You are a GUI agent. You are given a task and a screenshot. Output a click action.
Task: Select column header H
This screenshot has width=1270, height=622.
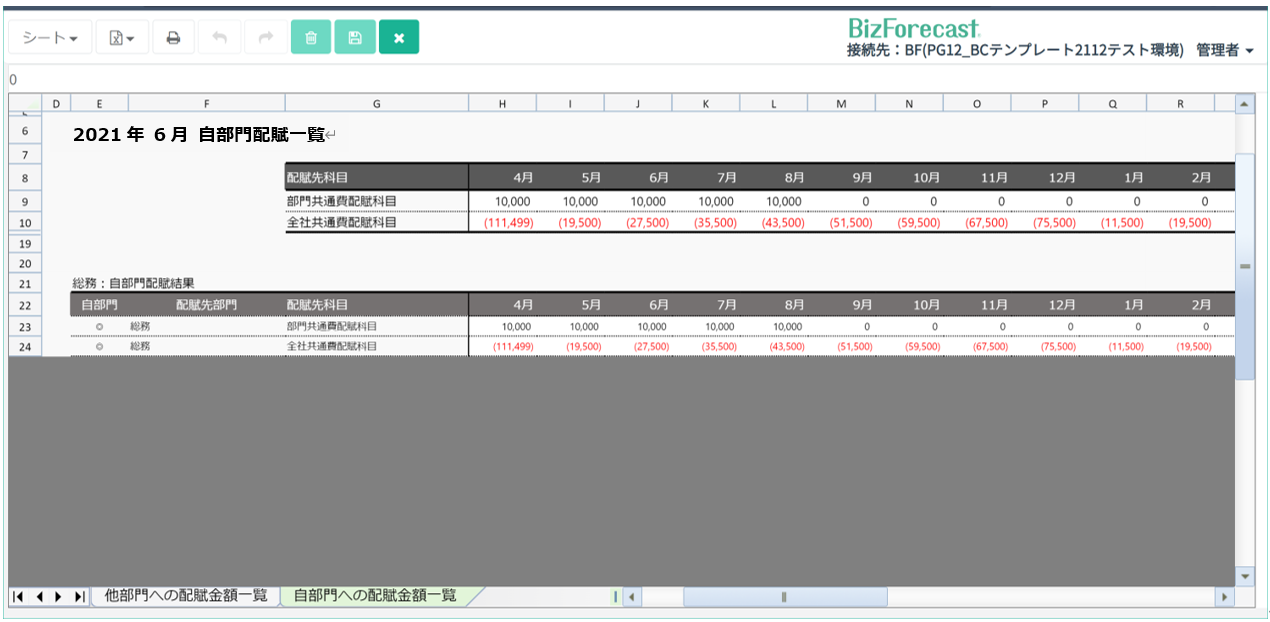click(x=502, y=103)
